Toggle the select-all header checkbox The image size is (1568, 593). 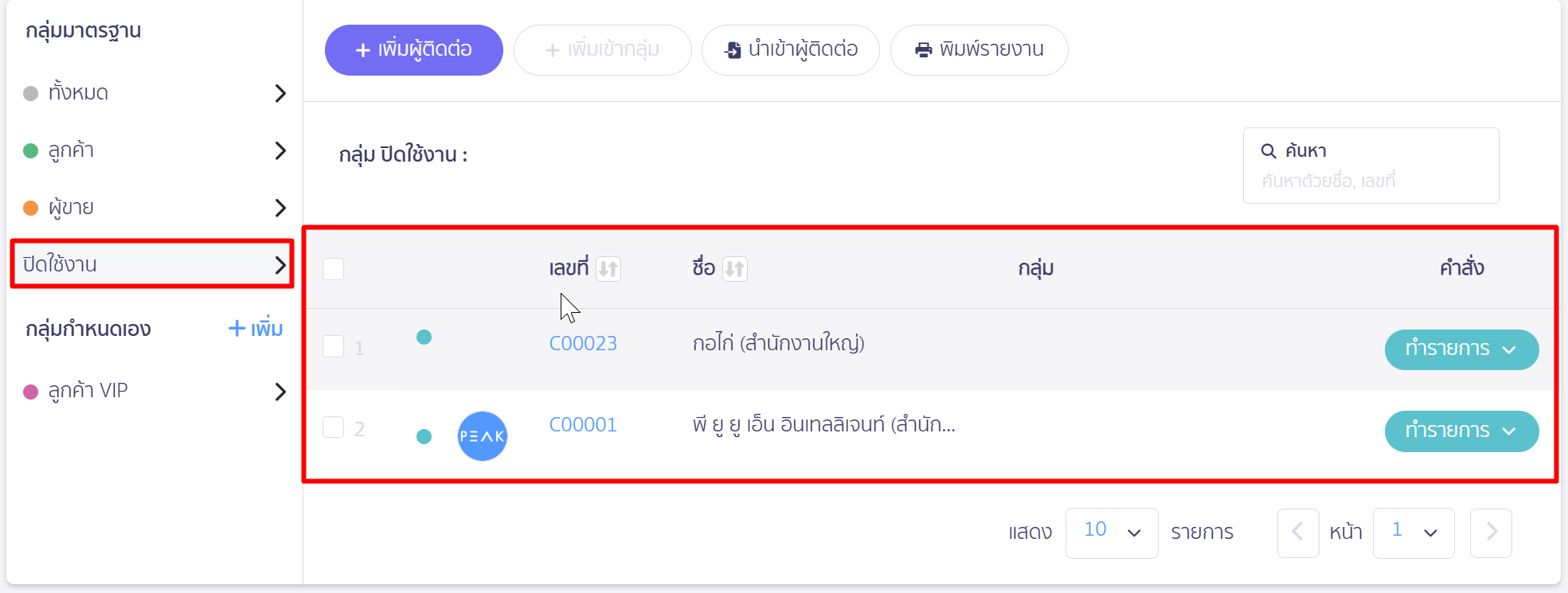(x=334, y=269)
